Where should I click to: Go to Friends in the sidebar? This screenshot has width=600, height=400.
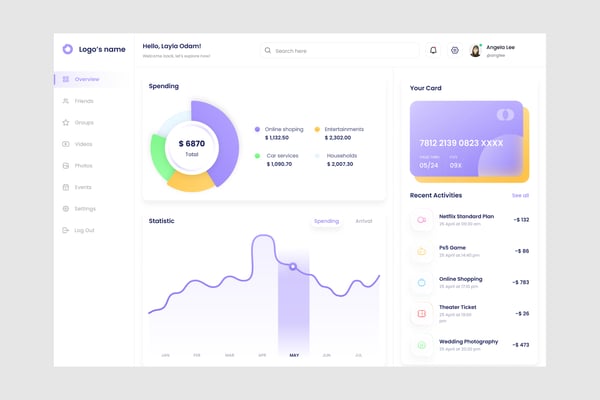84,101
